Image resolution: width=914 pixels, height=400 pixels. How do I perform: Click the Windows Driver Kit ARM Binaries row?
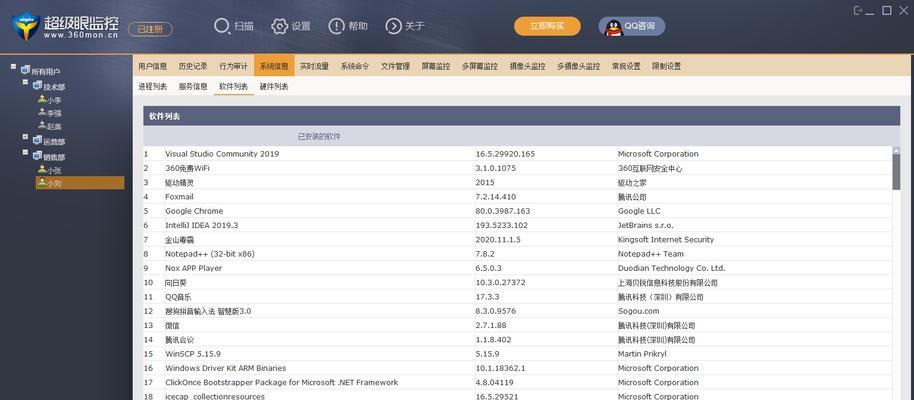point(518,368)
